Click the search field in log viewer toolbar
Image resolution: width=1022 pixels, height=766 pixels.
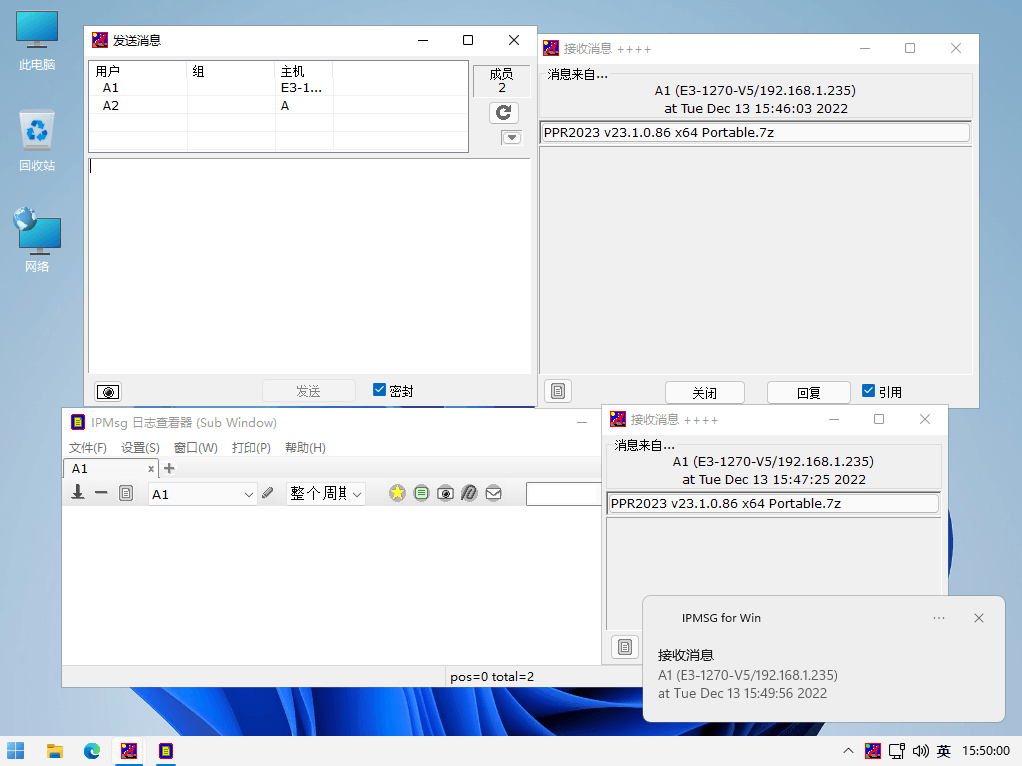click(564, 494)
